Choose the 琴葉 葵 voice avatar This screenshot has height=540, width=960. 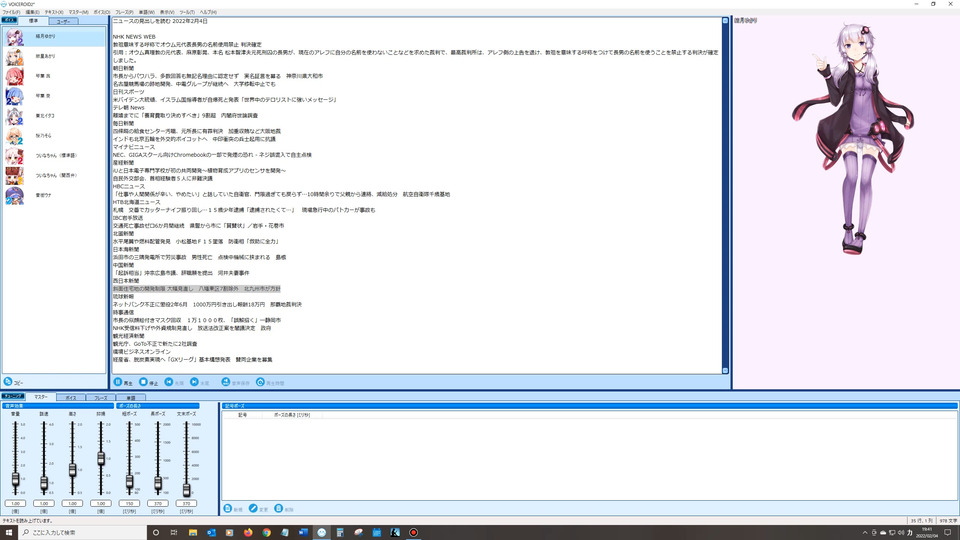pos(15,96)
